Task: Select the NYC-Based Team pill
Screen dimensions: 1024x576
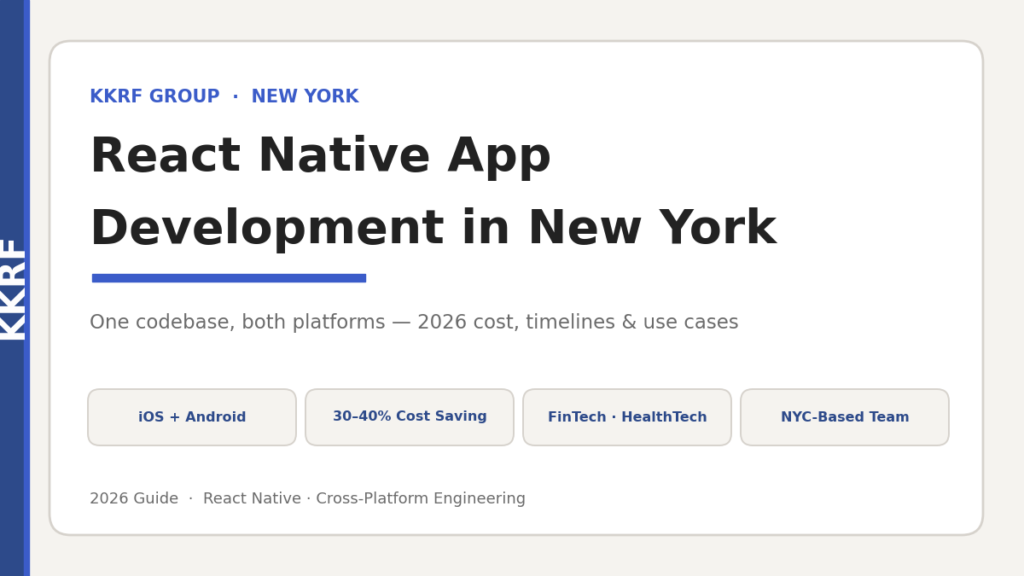Action: [844, 417]
